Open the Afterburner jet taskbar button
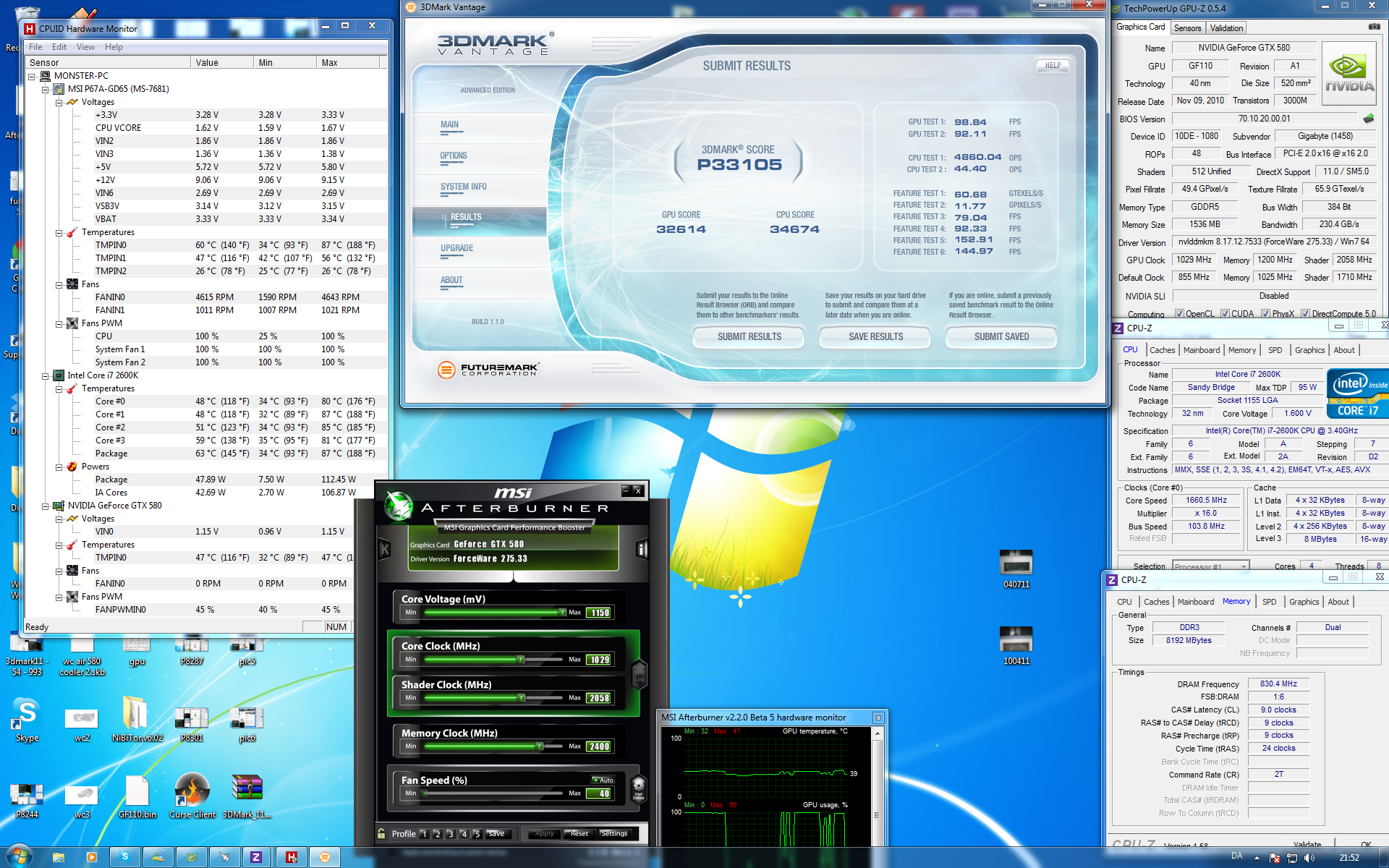Viewport: 1389px width, 868px height. (x=225, y=857)
